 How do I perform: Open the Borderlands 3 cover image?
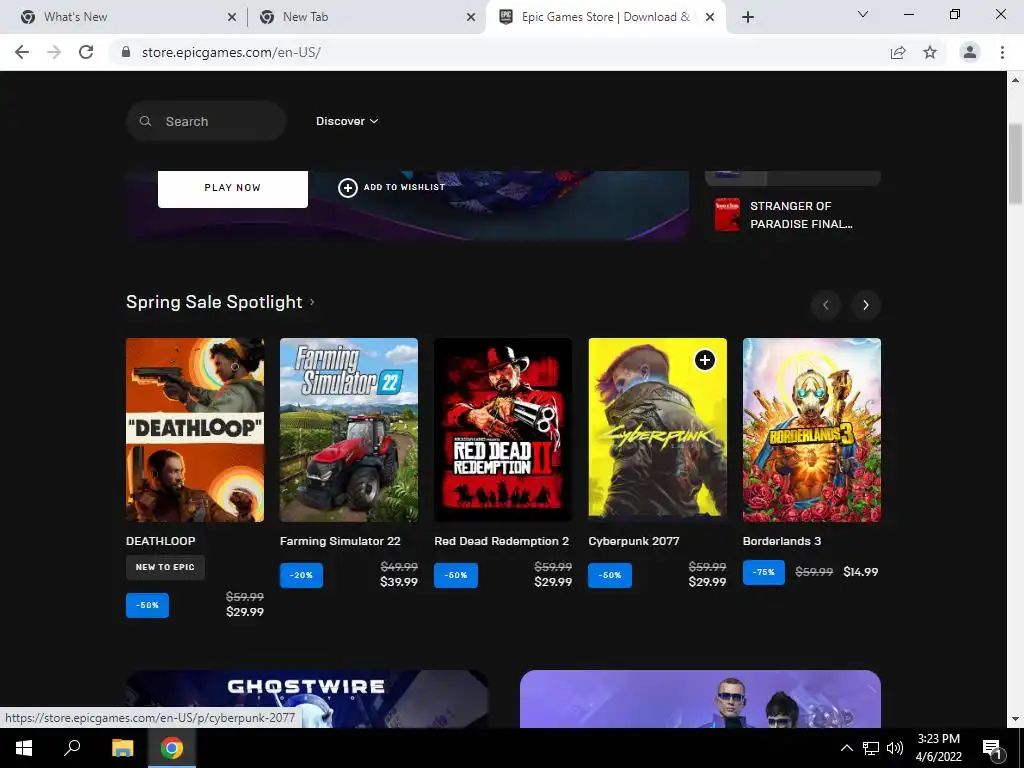(x=812, y=430)
